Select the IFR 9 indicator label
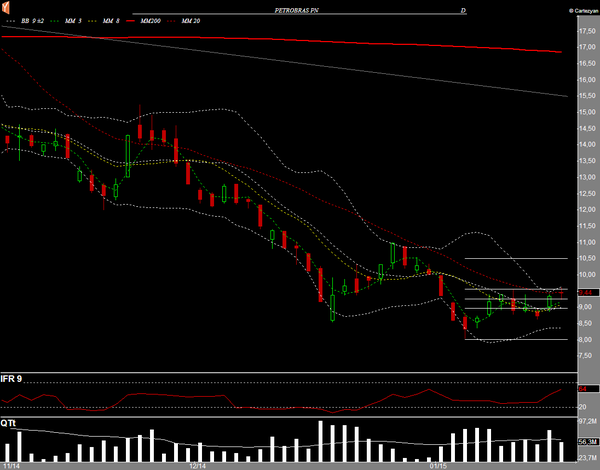600x470 pixels. pyautogui.click(x=13, y=380)
